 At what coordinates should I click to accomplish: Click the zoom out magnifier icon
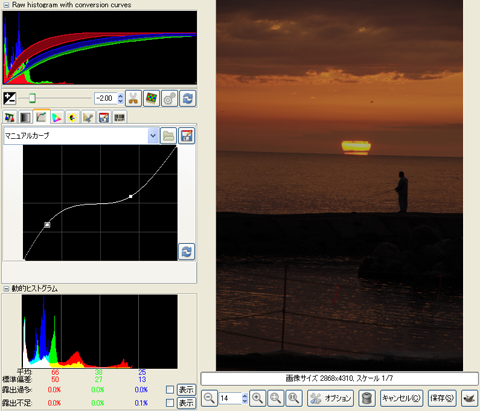209,398
